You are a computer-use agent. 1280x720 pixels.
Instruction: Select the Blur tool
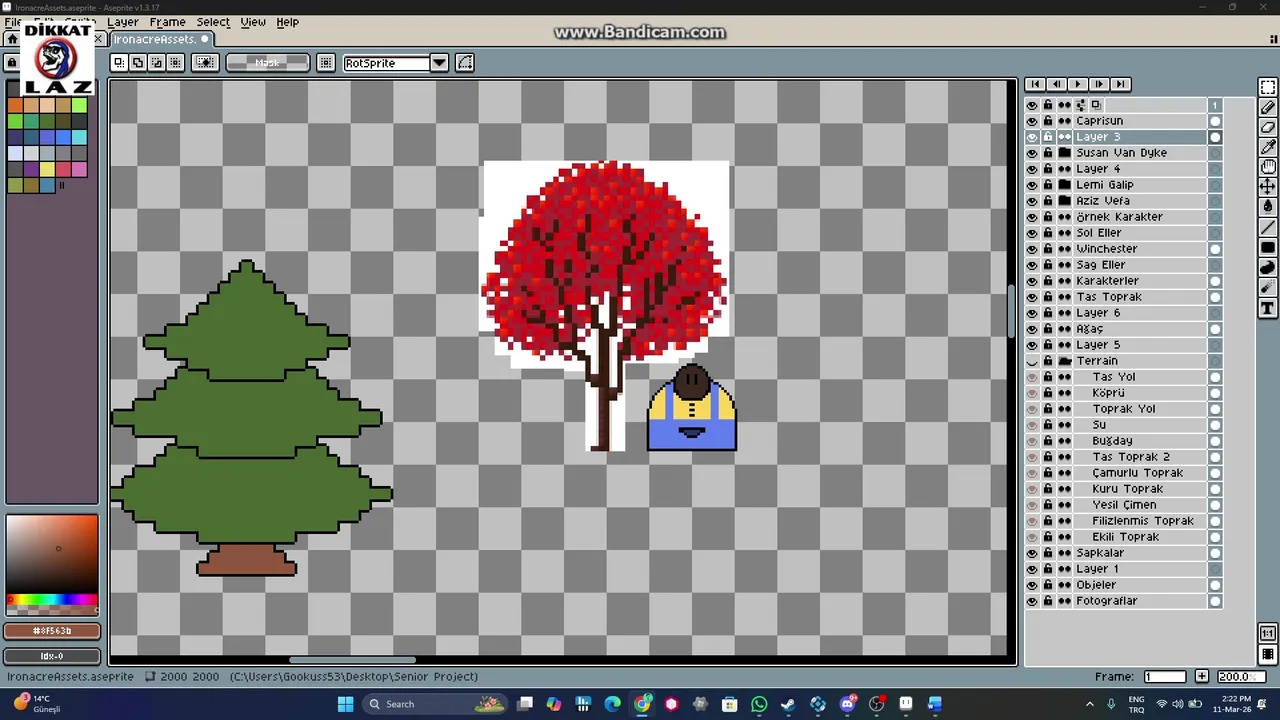(x=1267, y=287)
